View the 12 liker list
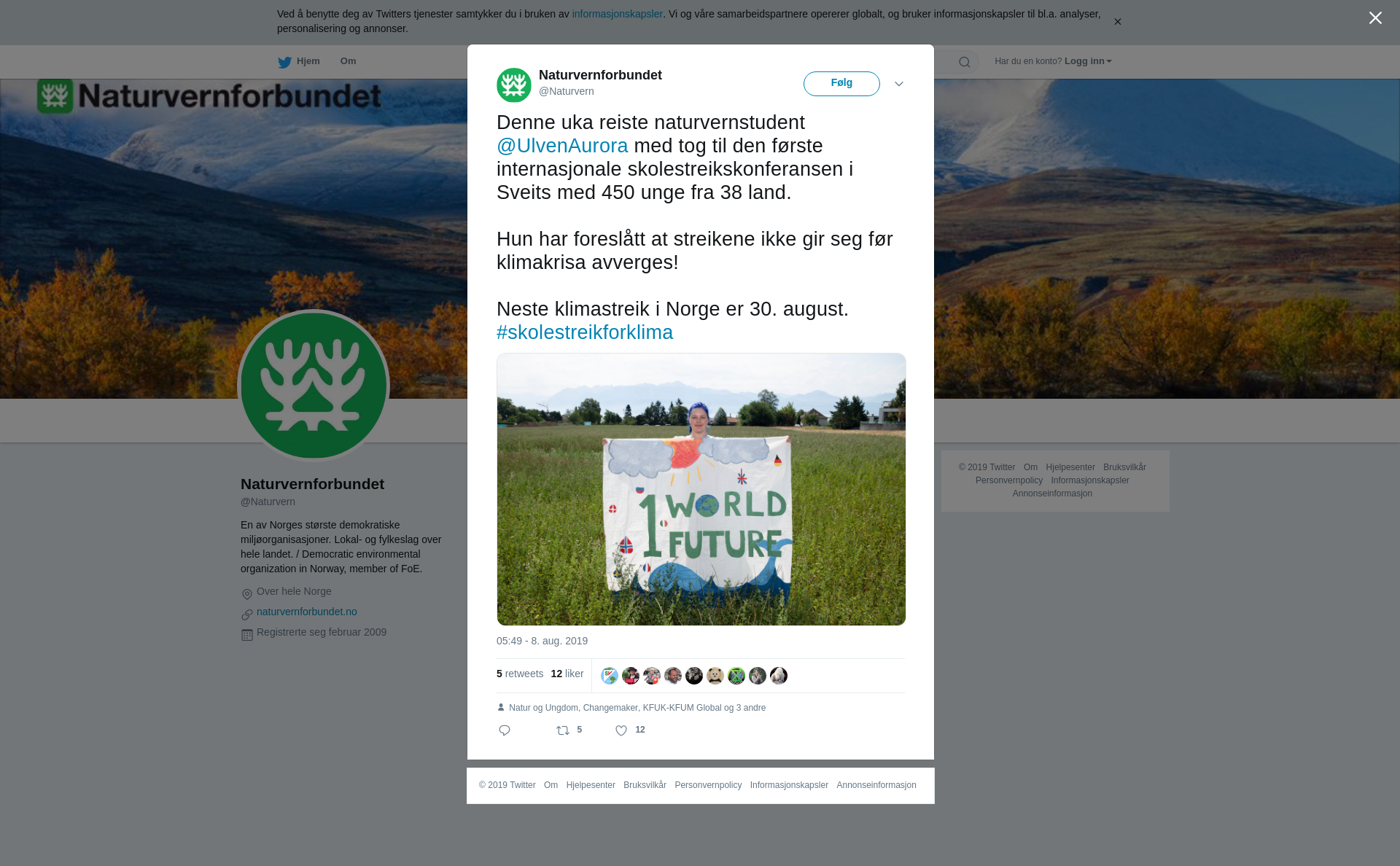Image resolution: width=1400 pixels, height=866 pixels. (567, 674)
